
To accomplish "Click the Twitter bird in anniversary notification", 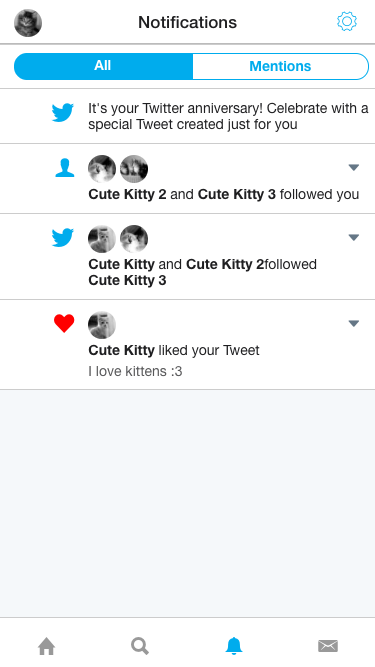I will click(62, 113).
